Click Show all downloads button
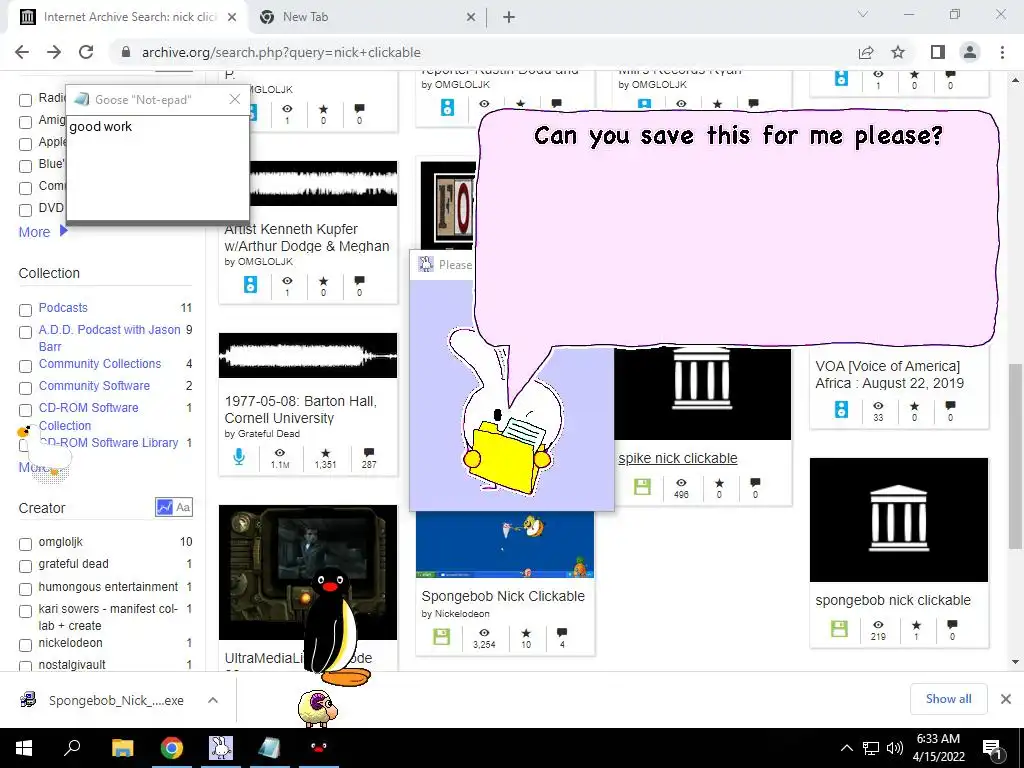 pyautogui.click(x=948, y=699)
